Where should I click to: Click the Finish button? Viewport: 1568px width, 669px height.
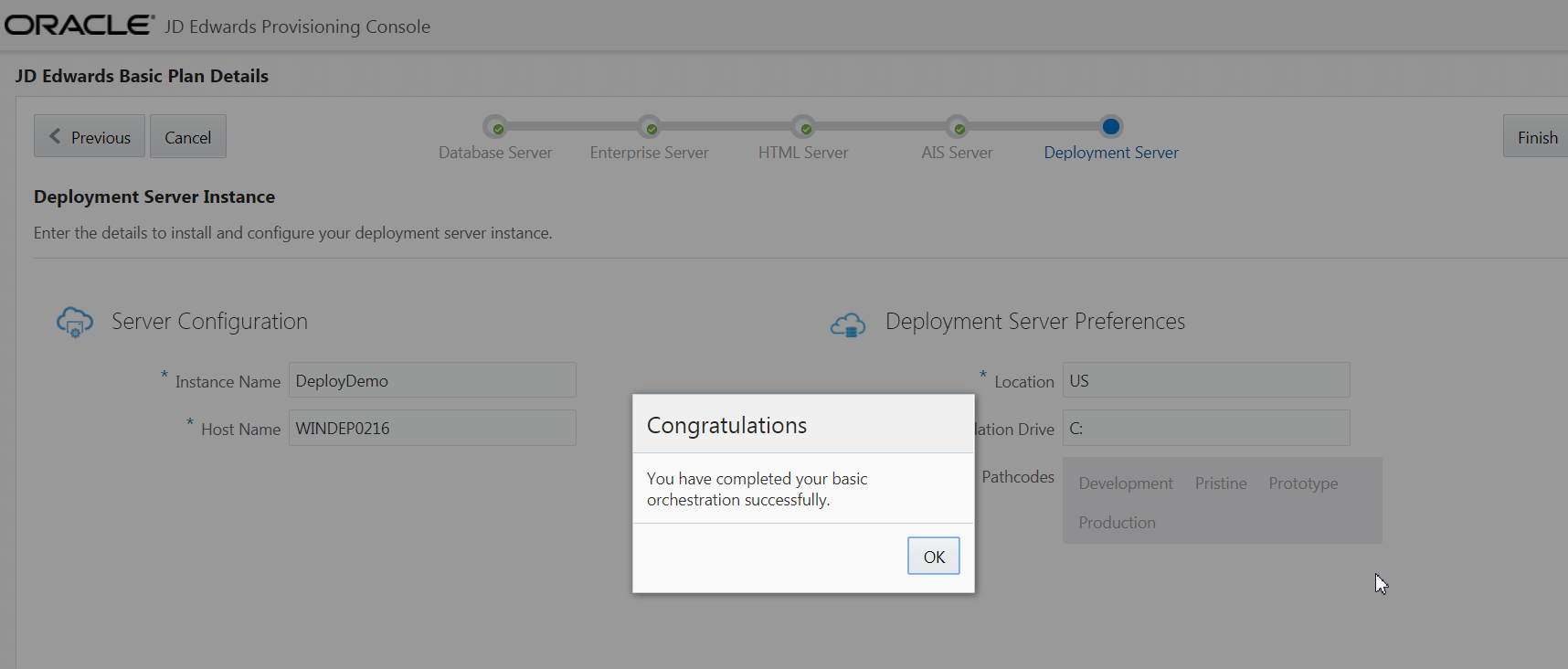point(1537,136)
